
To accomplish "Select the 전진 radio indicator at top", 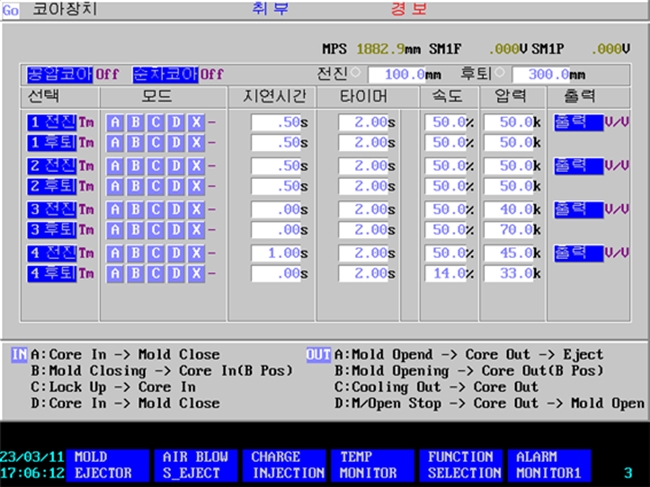I will 359,73.
